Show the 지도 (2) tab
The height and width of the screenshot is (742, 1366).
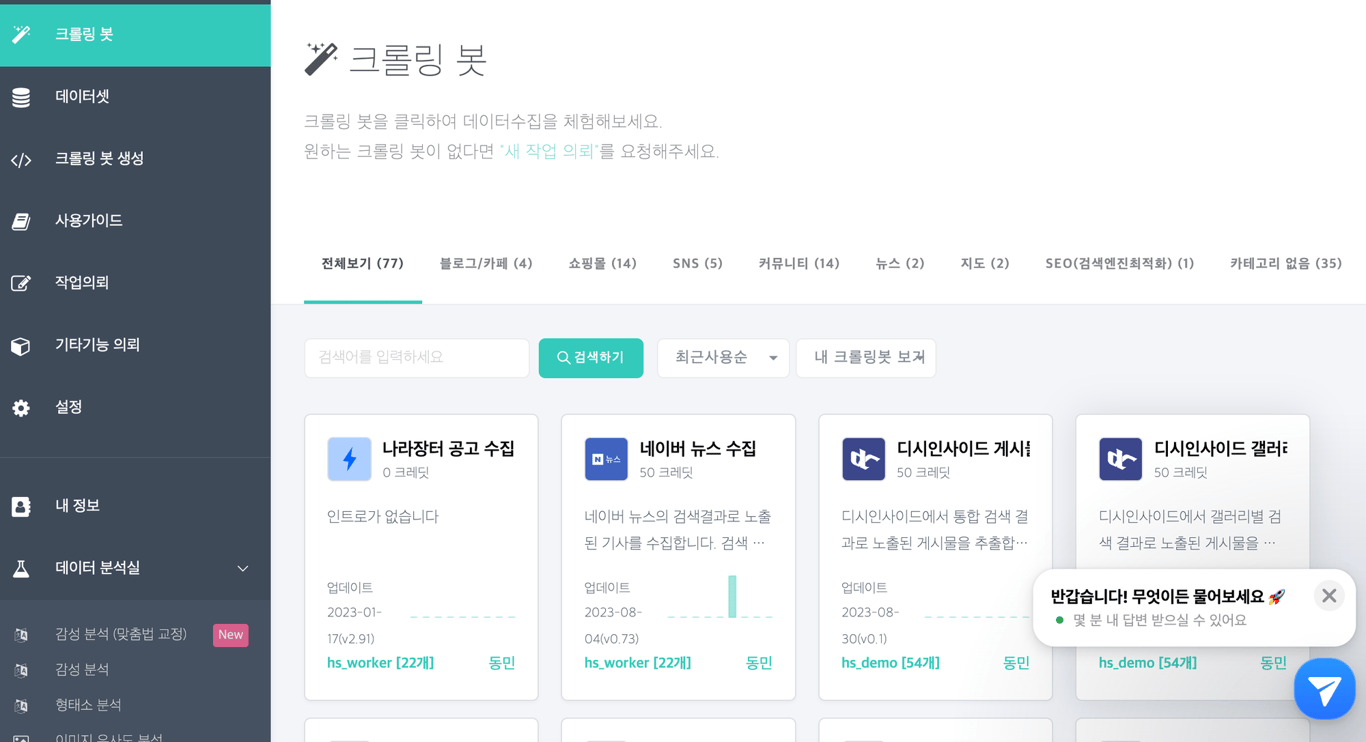coord(985,264)
